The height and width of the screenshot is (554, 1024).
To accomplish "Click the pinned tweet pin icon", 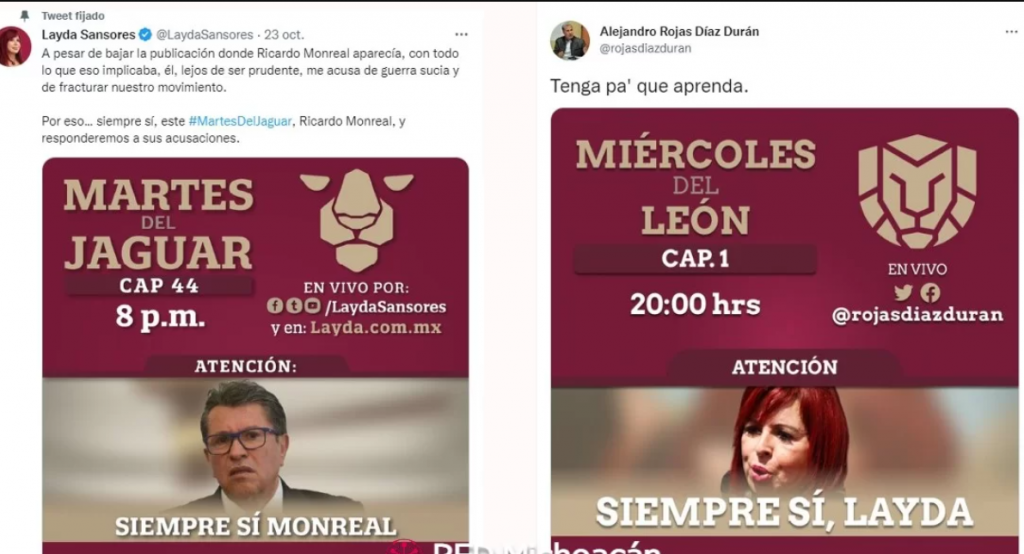I will [25, 16].
